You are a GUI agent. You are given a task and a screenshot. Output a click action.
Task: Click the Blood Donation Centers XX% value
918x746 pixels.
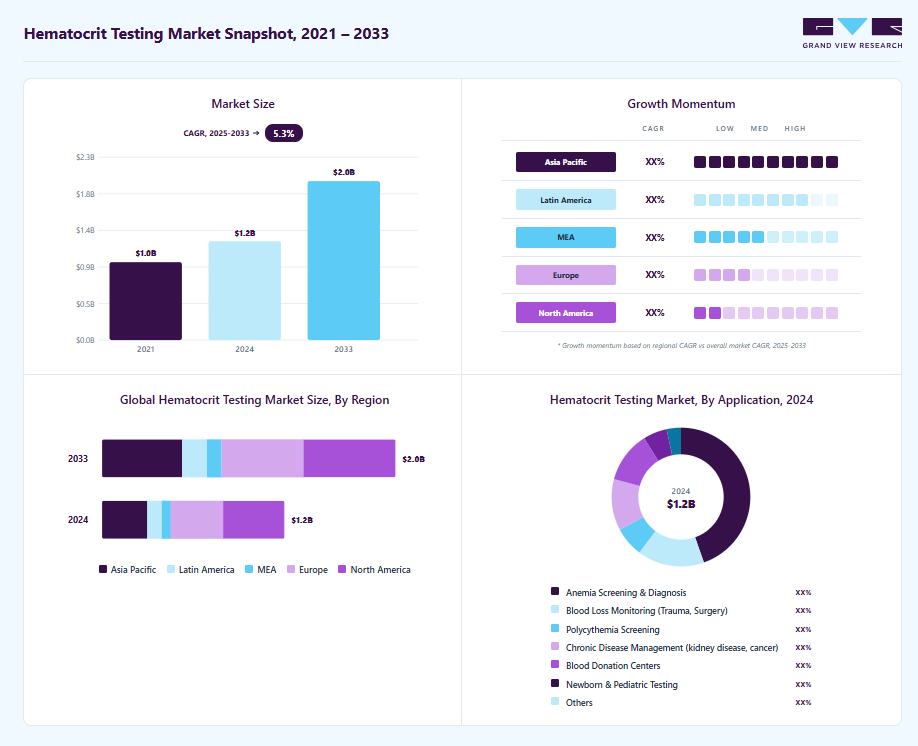[x=803, y=666]
